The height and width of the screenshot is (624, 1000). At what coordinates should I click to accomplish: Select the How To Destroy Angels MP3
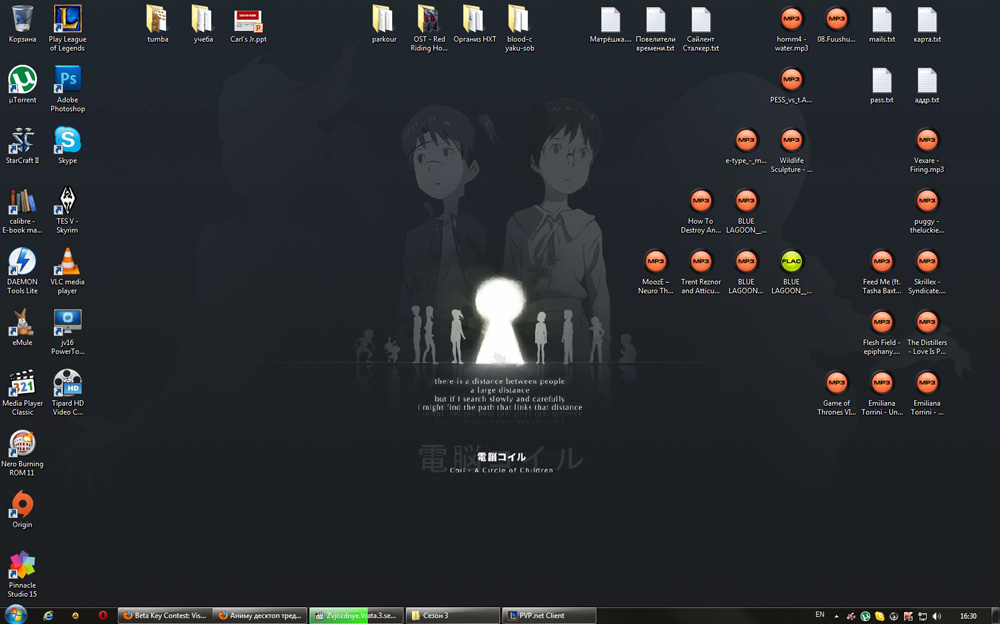[700, 211]
